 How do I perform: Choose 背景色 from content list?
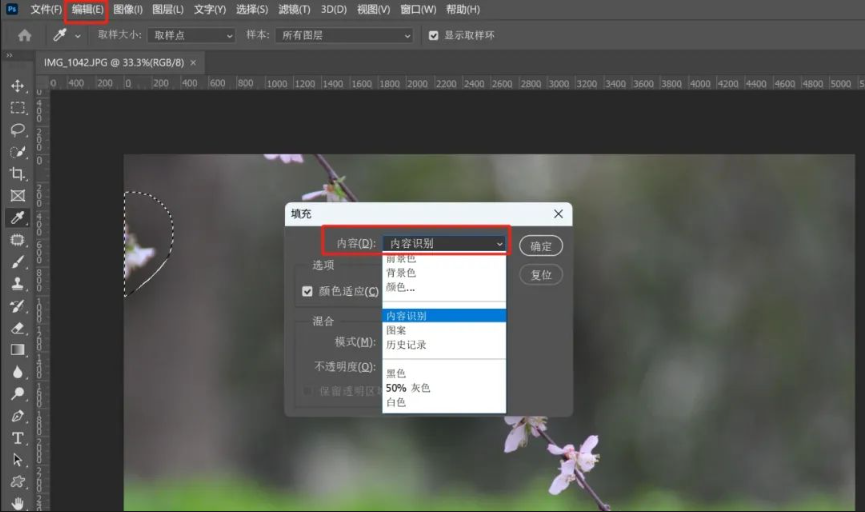(444, 273)
